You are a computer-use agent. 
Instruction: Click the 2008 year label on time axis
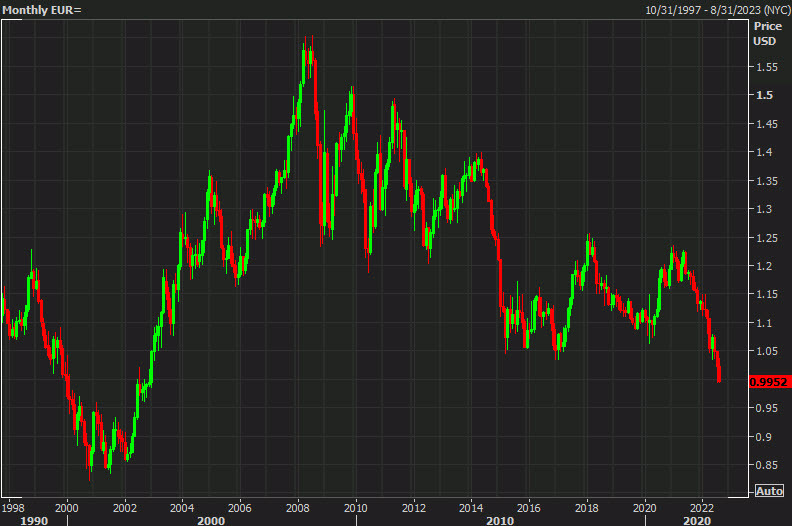pyautogui.click(x=298, y=508)
